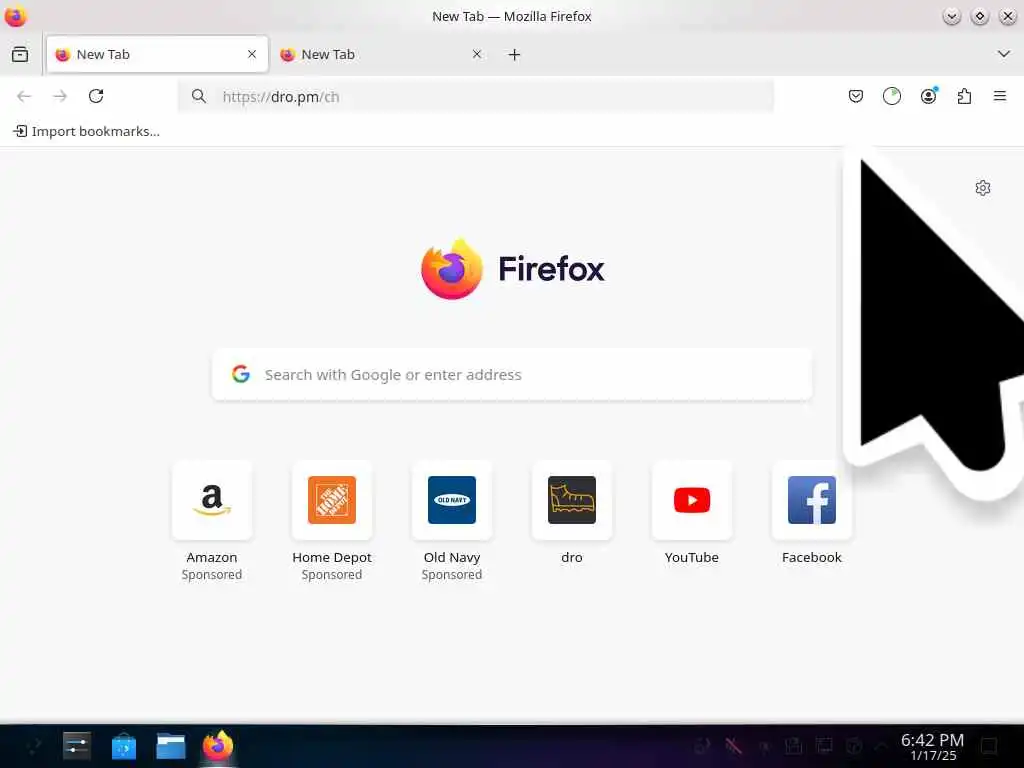This screenshot has width=1024, height=768.
Task: Expand the list all tabs chevron
Action: pyautogui.click(x=1004, y=54)
